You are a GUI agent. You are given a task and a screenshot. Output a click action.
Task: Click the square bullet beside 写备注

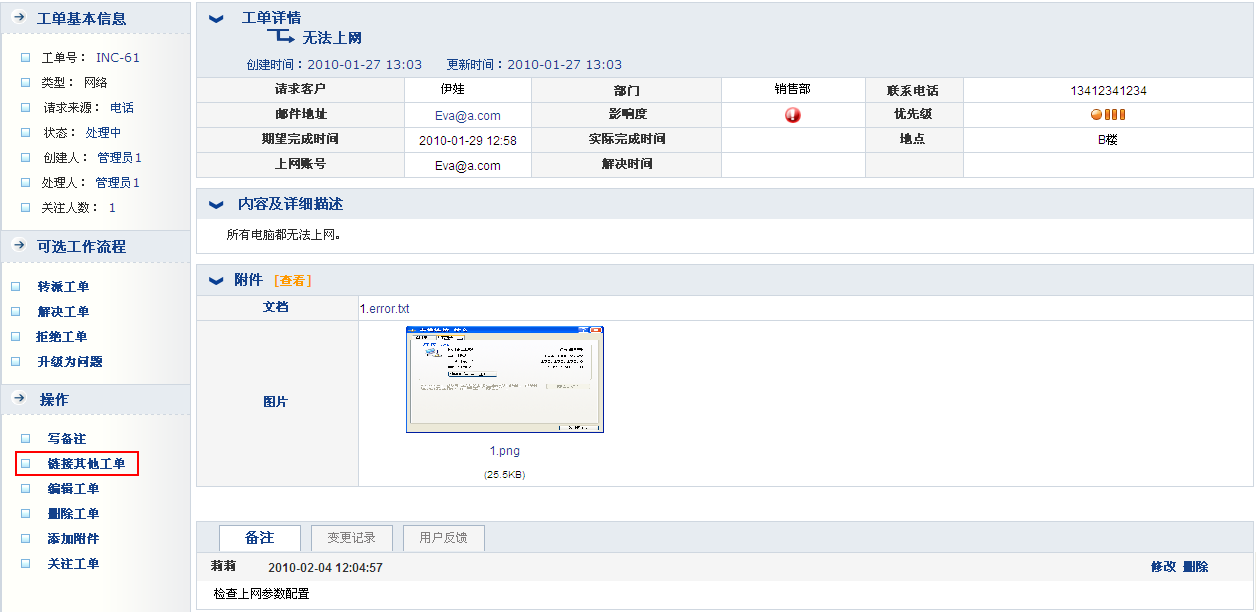(x=26, y=439)
